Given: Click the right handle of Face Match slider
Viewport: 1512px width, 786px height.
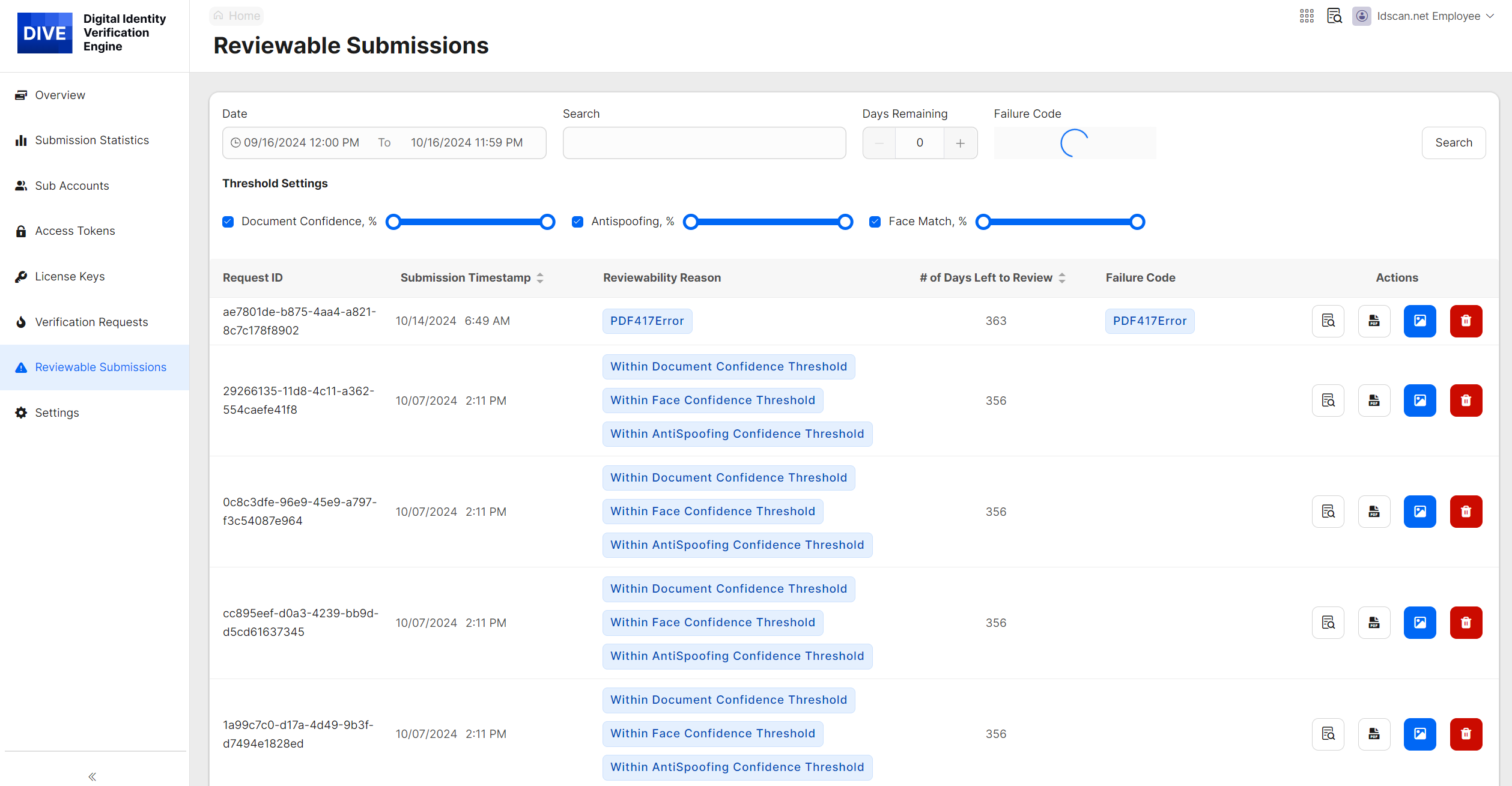Looking at the screenshot, I should pos(1137,222).
